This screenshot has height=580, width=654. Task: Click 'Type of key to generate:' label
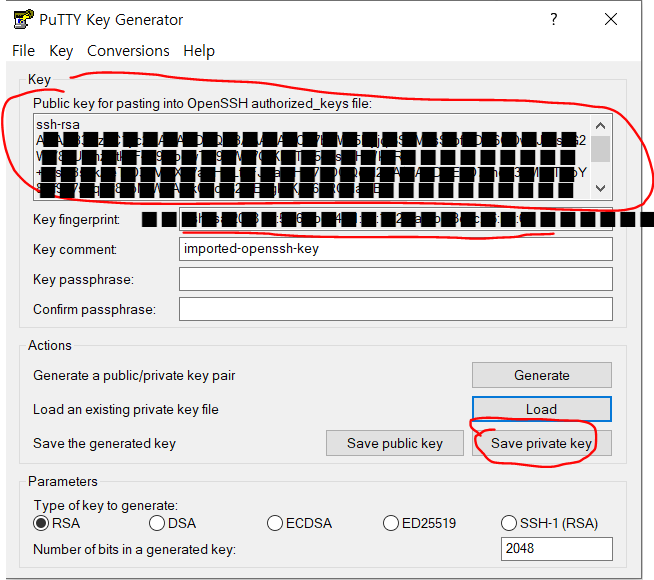tap(106, 505)
